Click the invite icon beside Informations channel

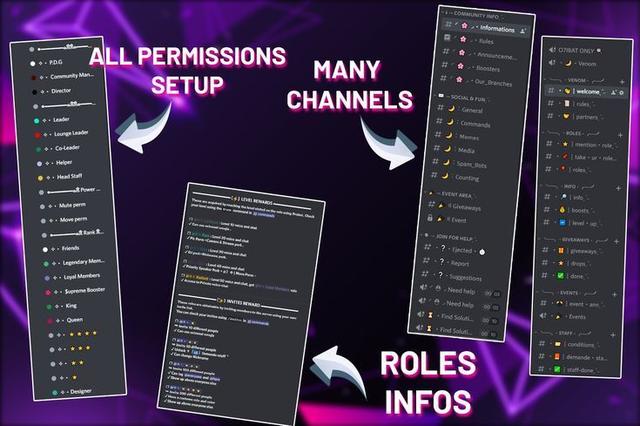(522, 31)
